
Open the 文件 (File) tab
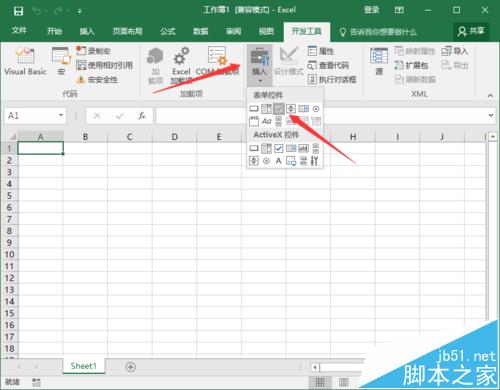(x=19, y=31)
